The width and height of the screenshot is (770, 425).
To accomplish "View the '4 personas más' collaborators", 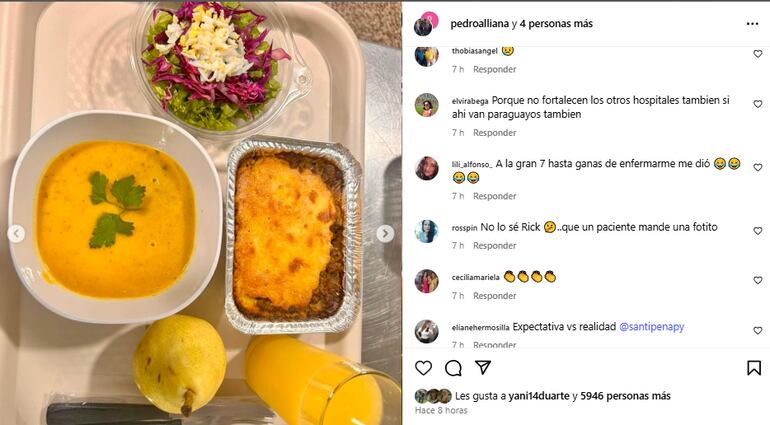I will pos(556,24).
